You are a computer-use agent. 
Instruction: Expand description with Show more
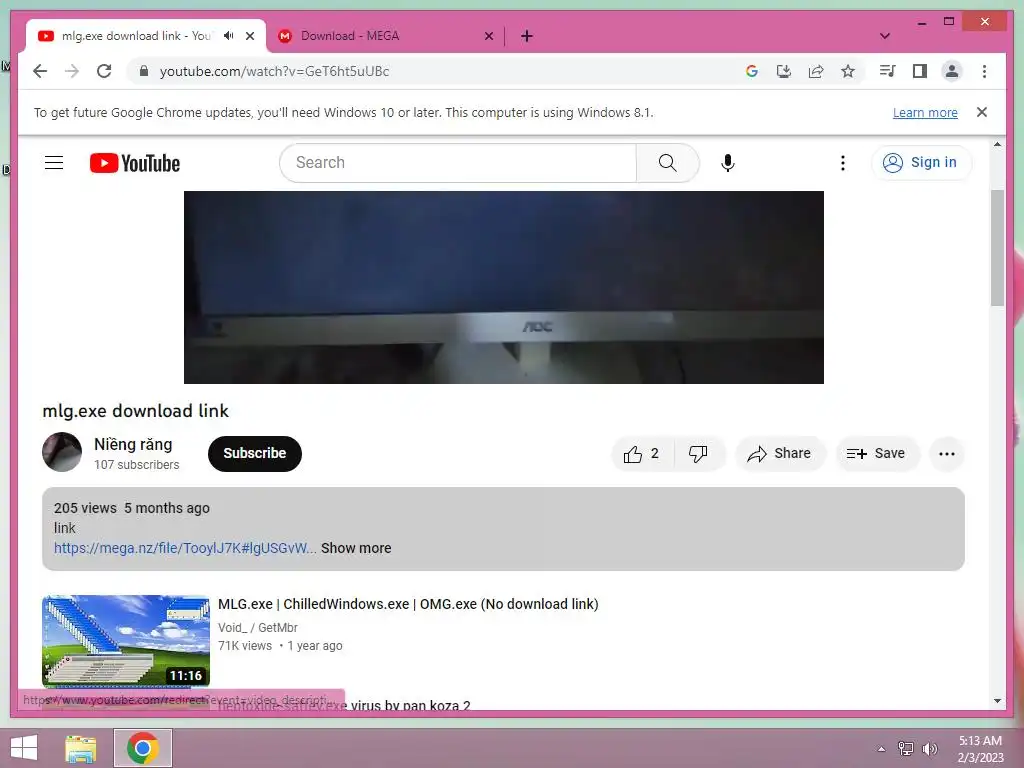[x=356, y=548]
